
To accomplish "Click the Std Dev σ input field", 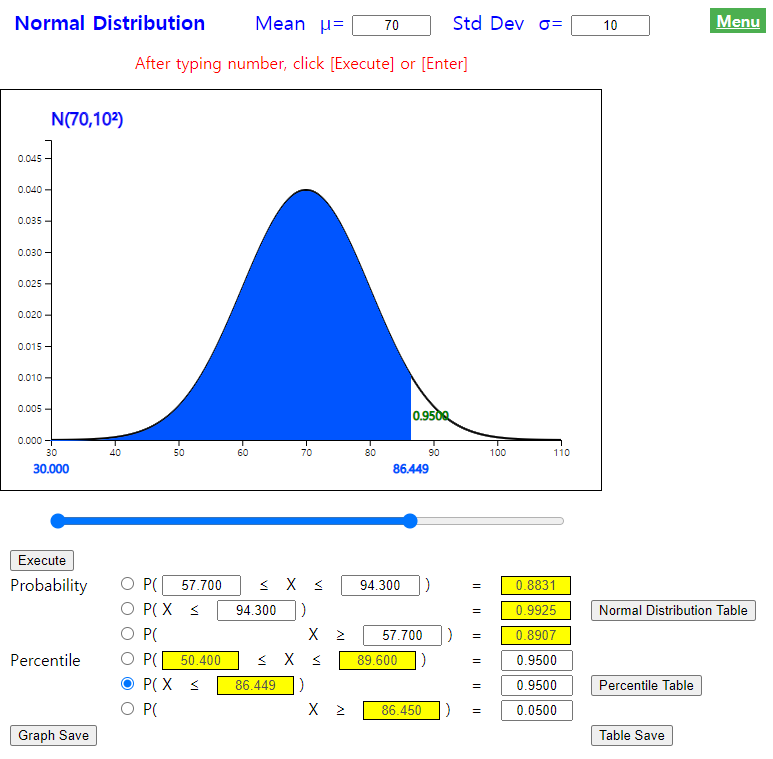I will [x=610, y=25].
